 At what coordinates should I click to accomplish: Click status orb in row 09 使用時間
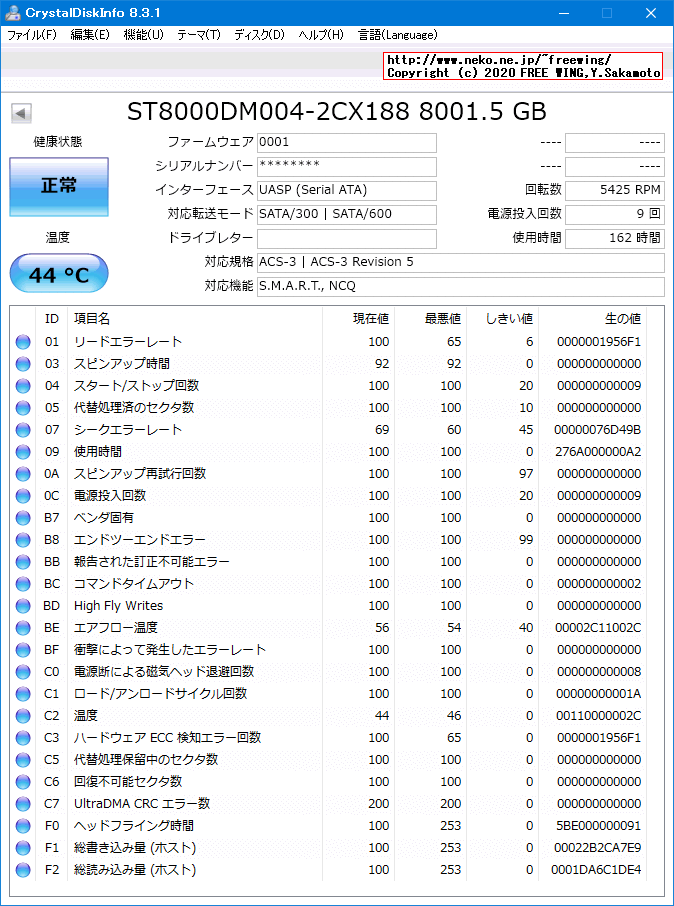coord(23,452)
